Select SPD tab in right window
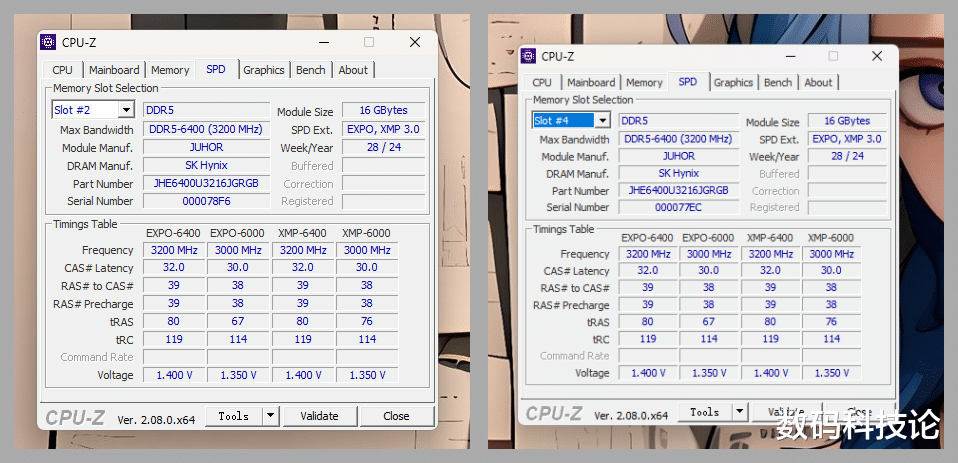958x463 pixels. point(688,81)
